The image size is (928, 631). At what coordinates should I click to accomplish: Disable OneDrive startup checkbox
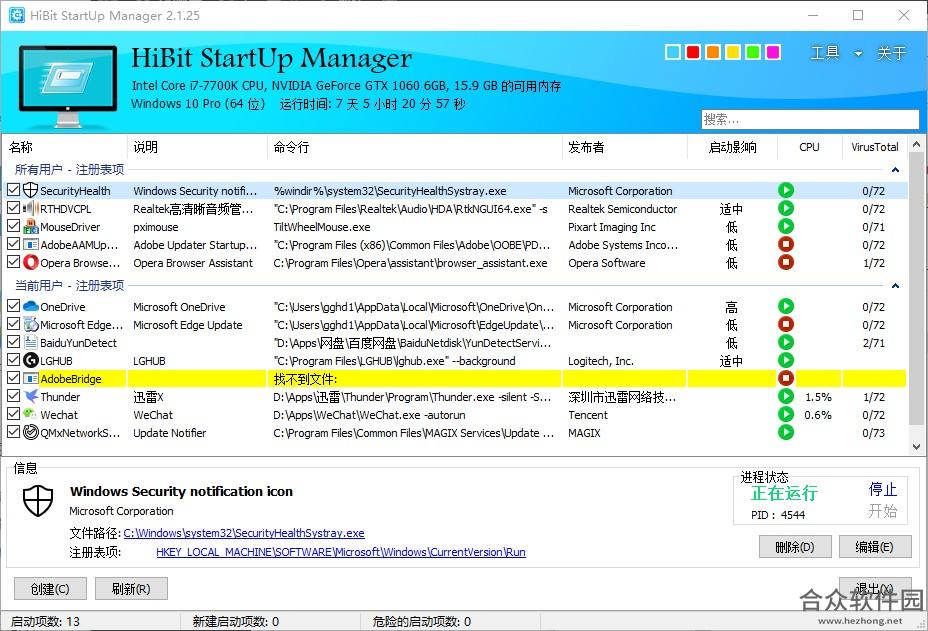[14, 306]
